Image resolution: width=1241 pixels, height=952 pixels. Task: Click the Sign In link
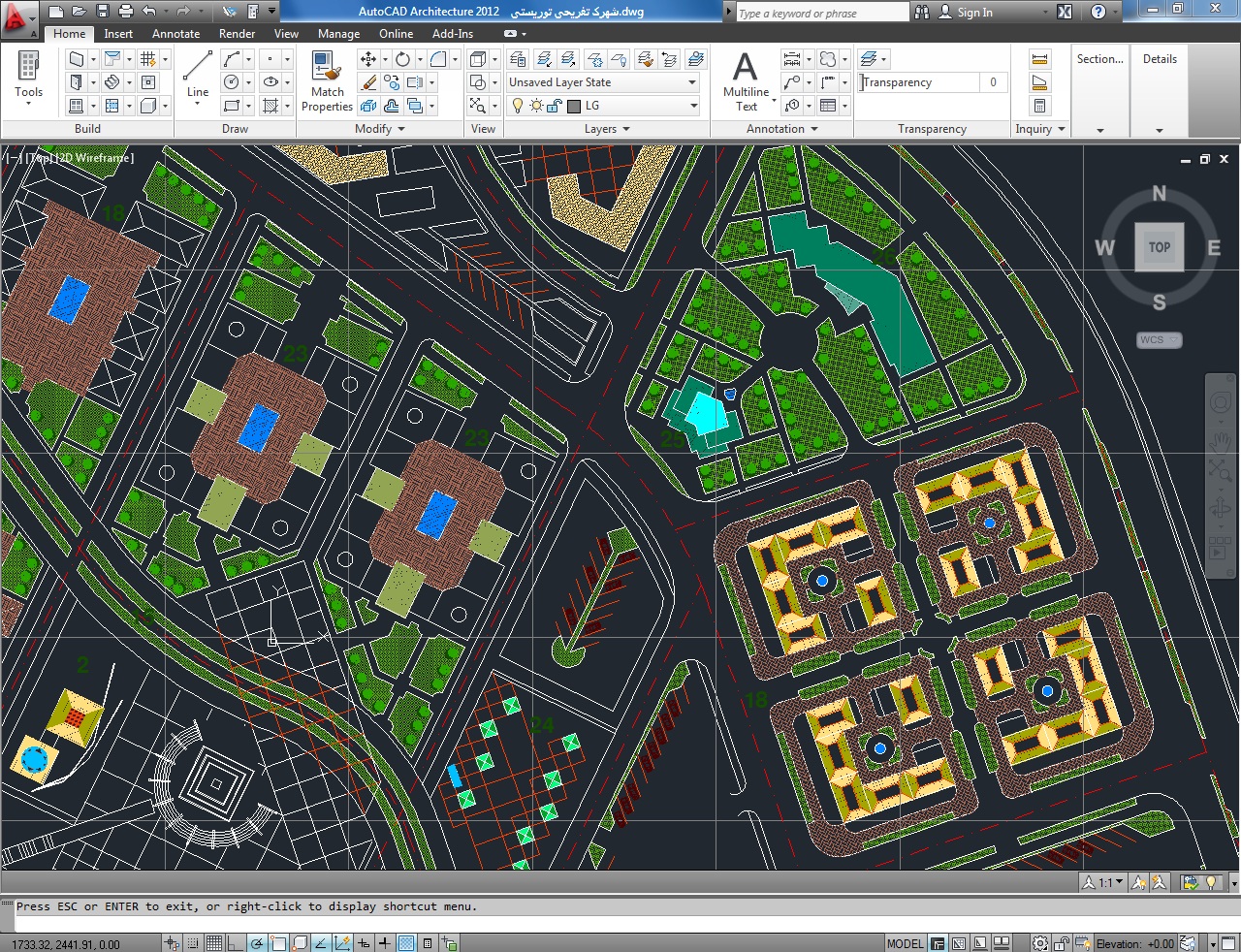[974, 13]
